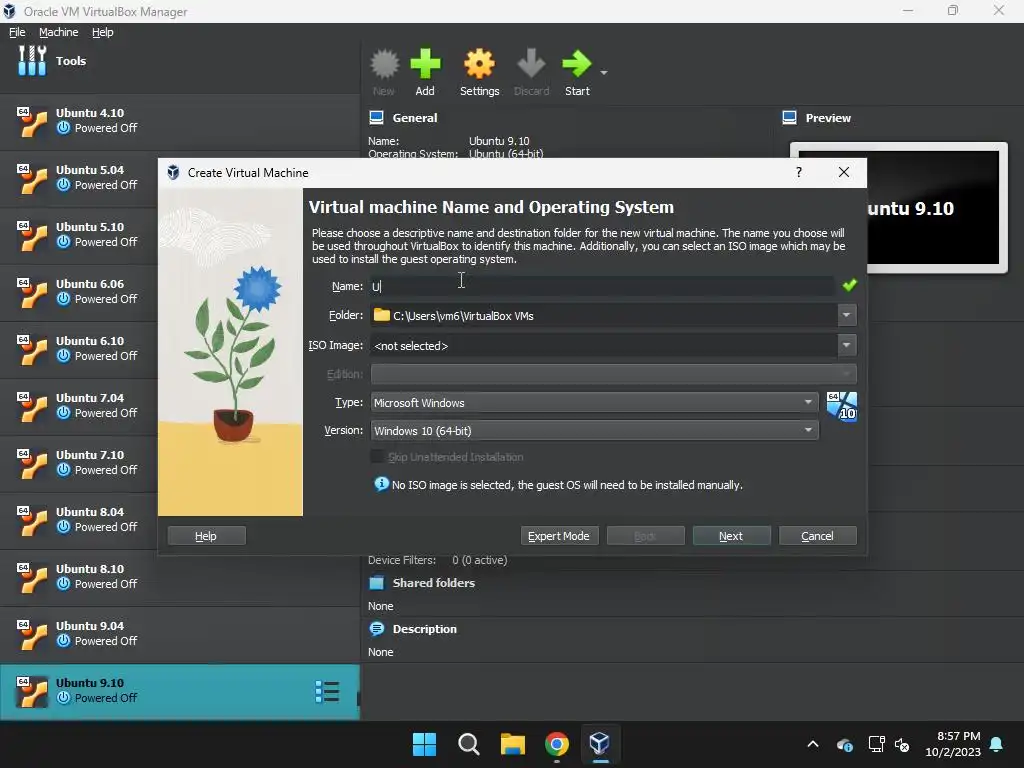Click the Preview section header
The height and width of the screenshot is (768, 1024).
(827, 118)
